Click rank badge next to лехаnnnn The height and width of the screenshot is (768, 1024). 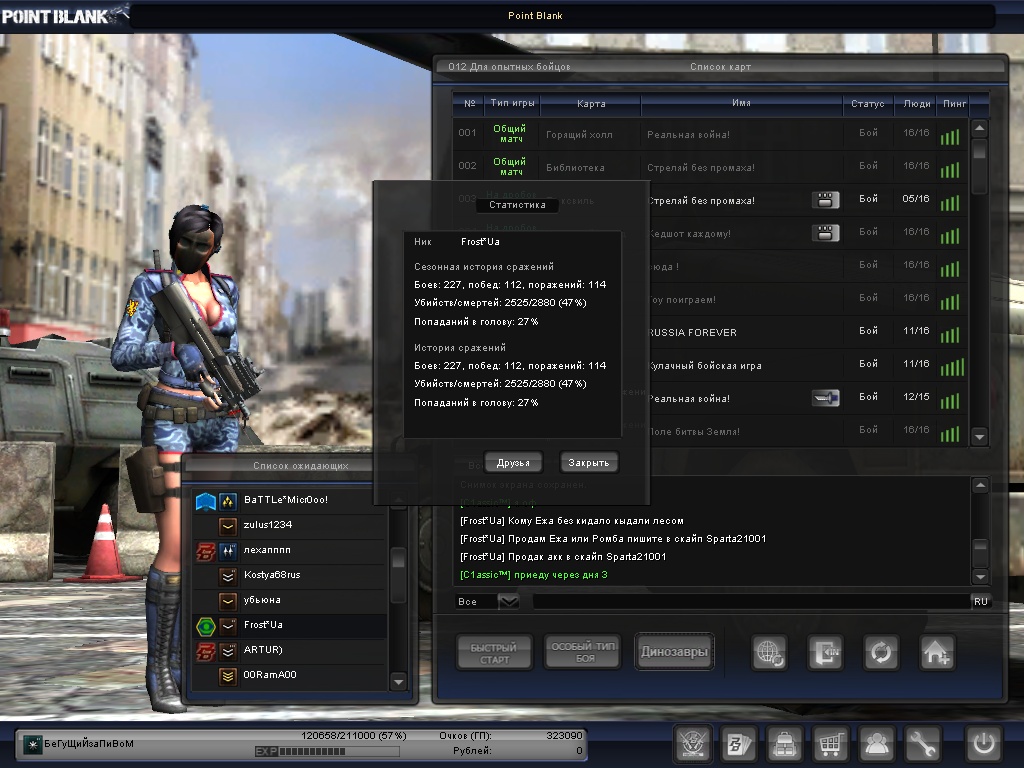click(228, 551)
